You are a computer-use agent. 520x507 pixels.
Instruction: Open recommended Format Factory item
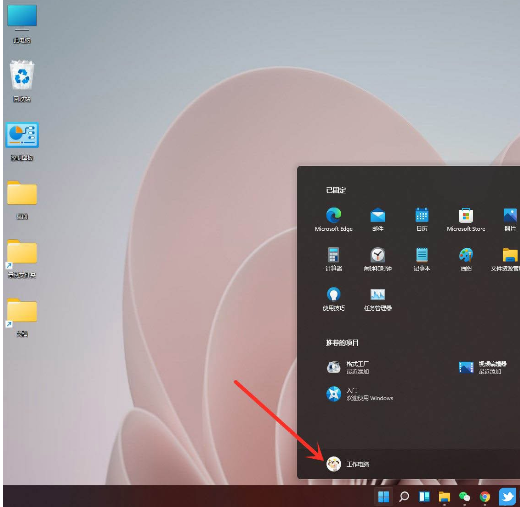pos(348,367)
